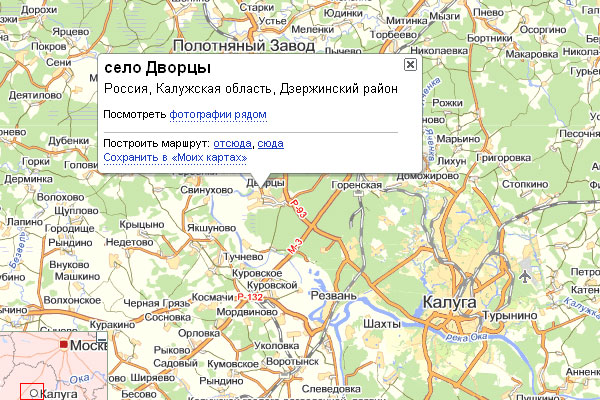Click the Макаровка label

pyautogui.click(x=532, y=54)
